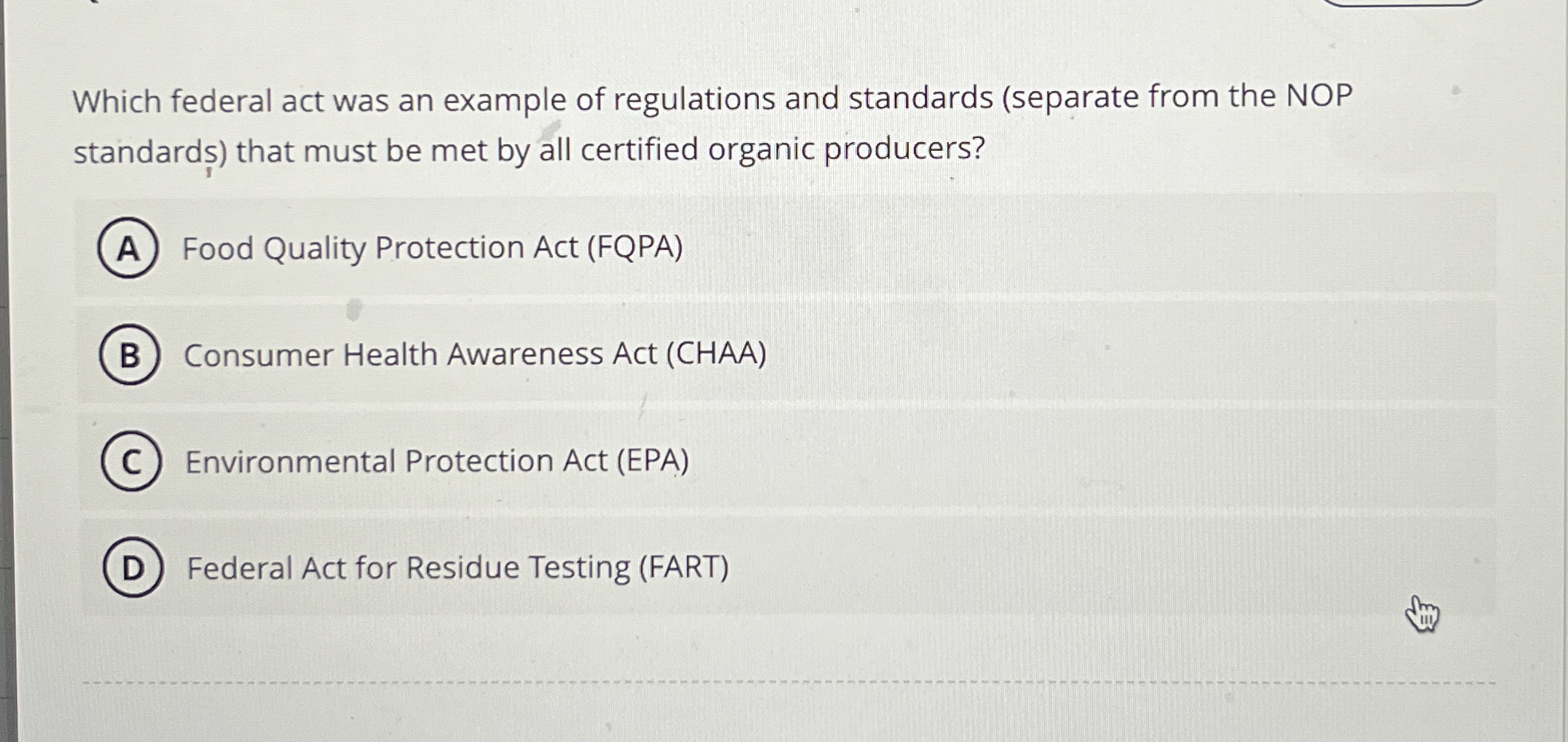Select answer Federal Act for Residue Testing (FART)
This screenshot has width=1568, height=742.
pos(457,569)
